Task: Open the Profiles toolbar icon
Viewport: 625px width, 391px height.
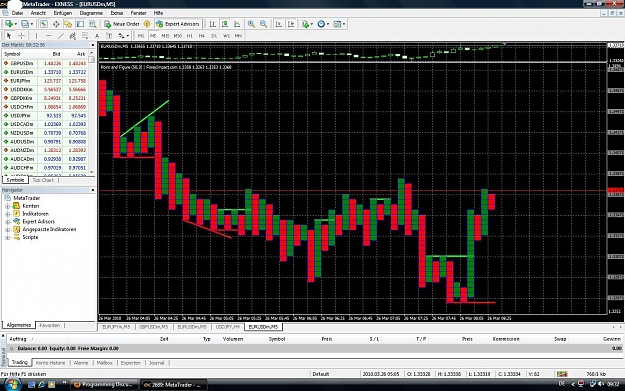Action: point(26,24)
